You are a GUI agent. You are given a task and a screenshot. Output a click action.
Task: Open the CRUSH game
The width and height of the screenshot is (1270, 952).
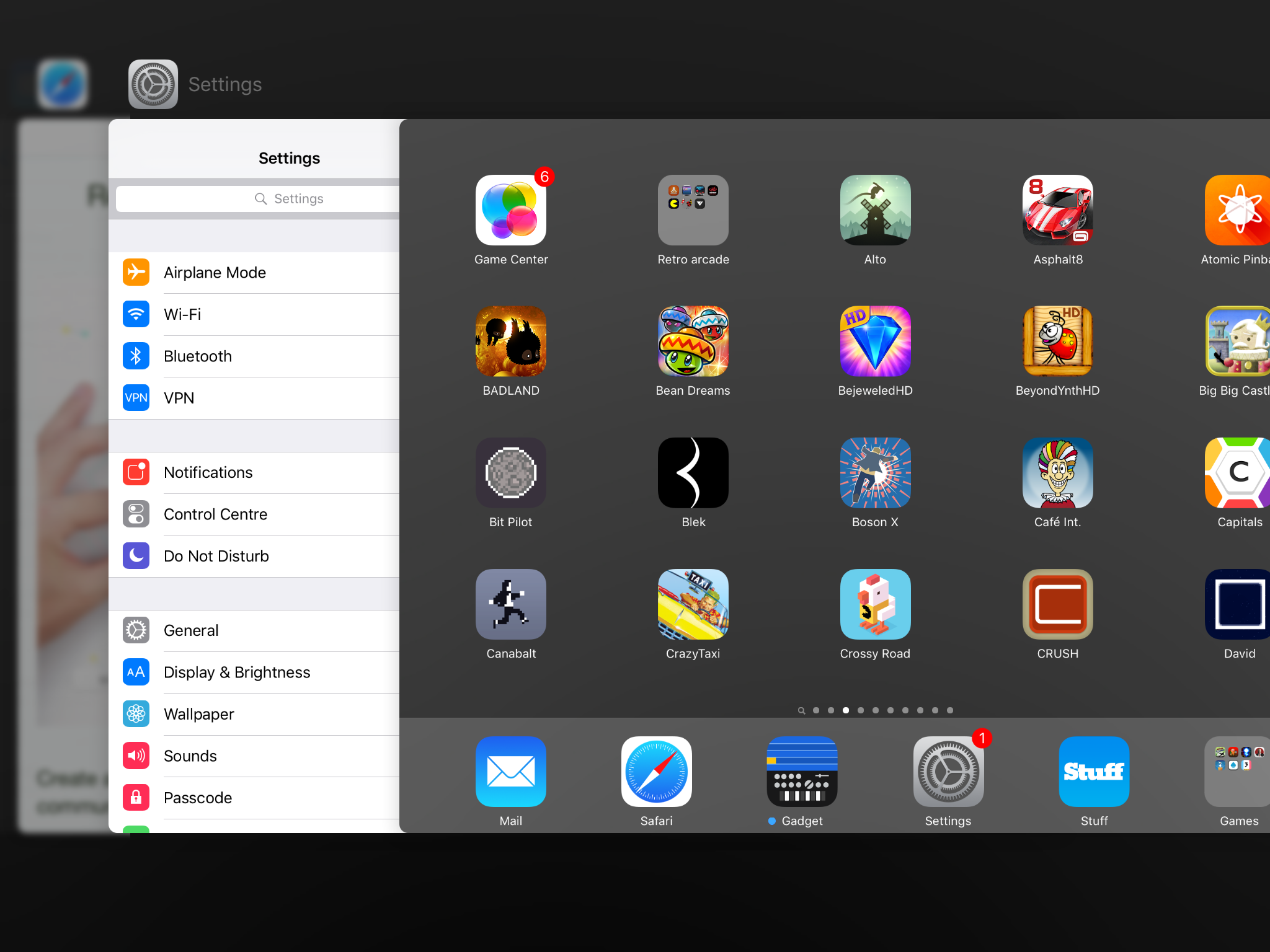[x=1058, y=604]
